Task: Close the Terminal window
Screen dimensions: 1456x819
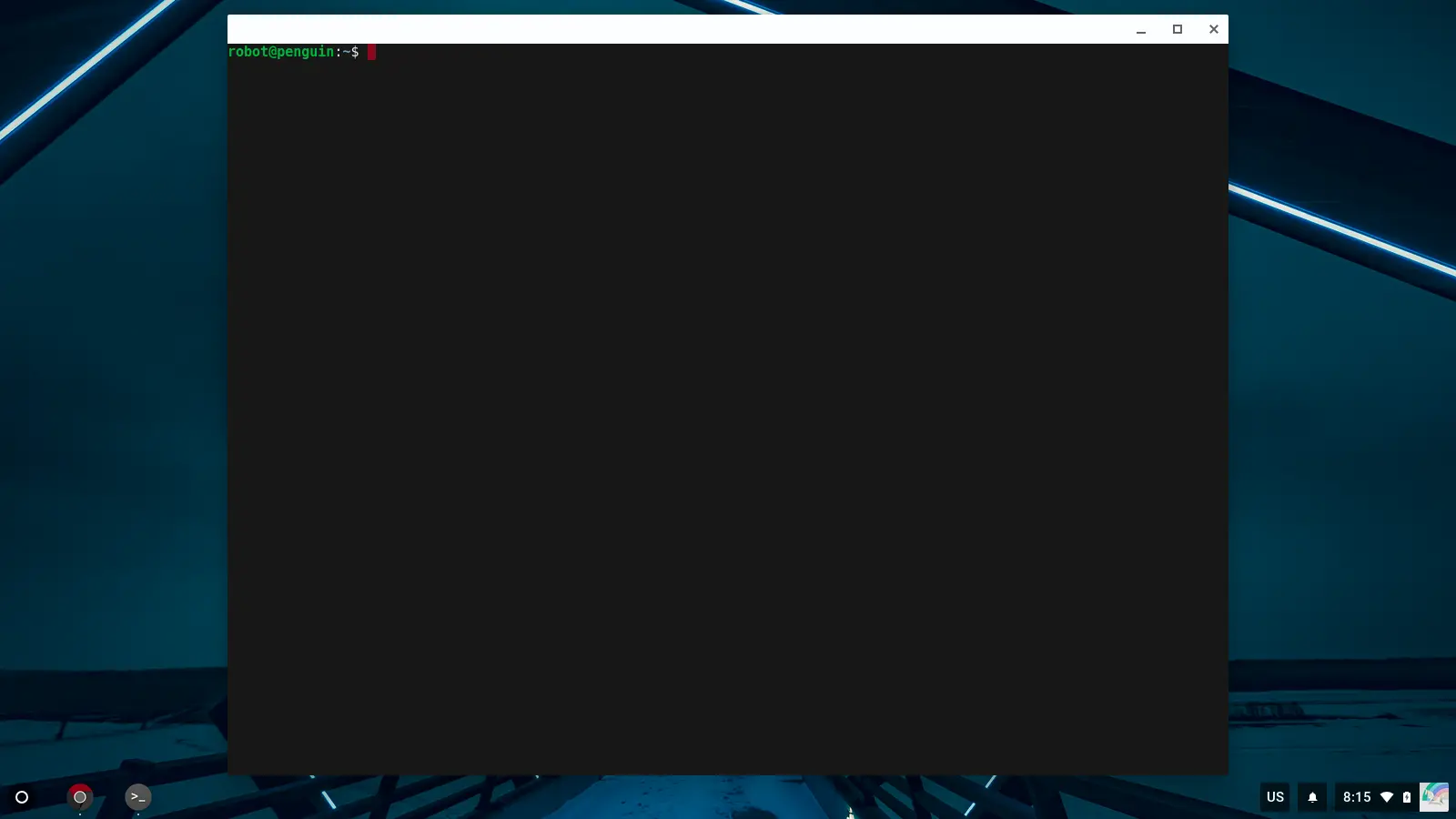Action: pos(1213,28)
